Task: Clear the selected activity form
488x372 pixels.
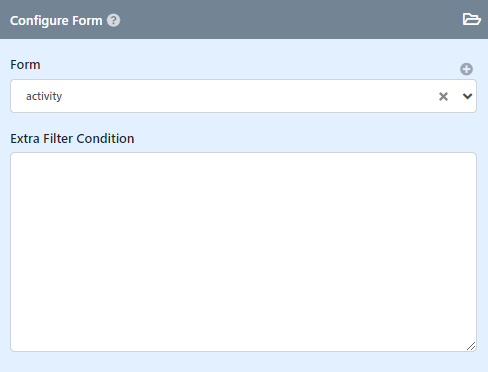Action: click(x=443, y=96)
